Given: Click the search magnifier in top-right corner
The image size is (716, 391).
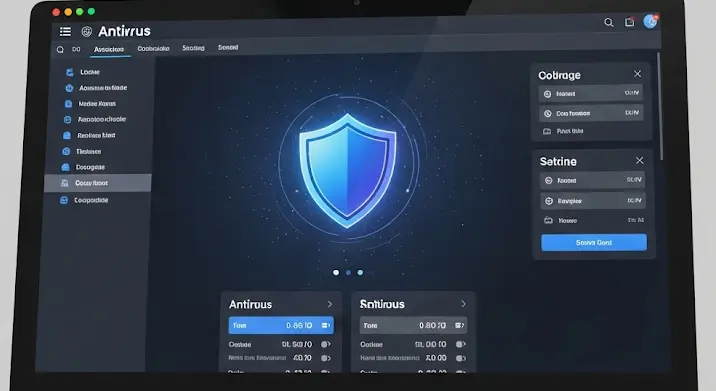Looking at the screenshot, I should (x=609, y=22).
